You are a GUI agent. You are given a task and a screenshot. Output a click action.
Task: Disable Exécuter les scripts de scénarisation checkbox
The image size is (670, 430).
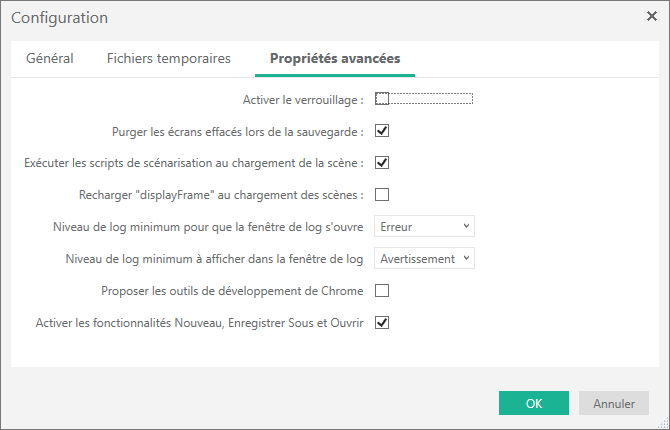coord(382,163)
